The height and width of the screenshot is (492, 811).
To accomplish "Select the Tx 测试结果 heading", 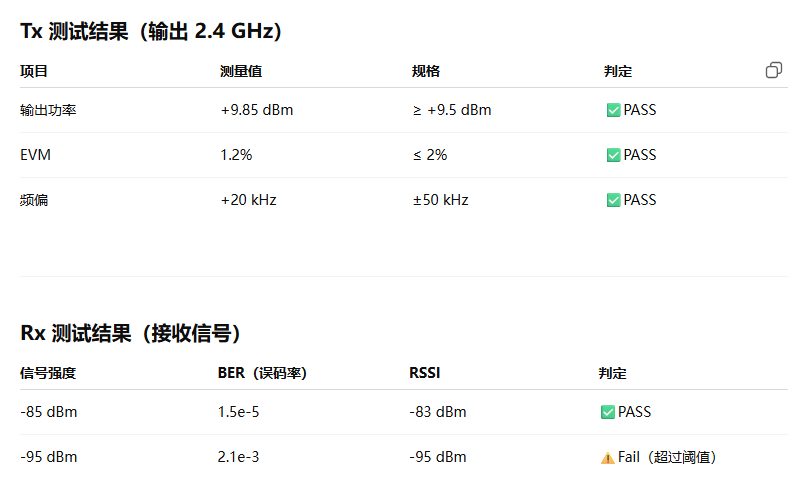I will pos(151,31).
